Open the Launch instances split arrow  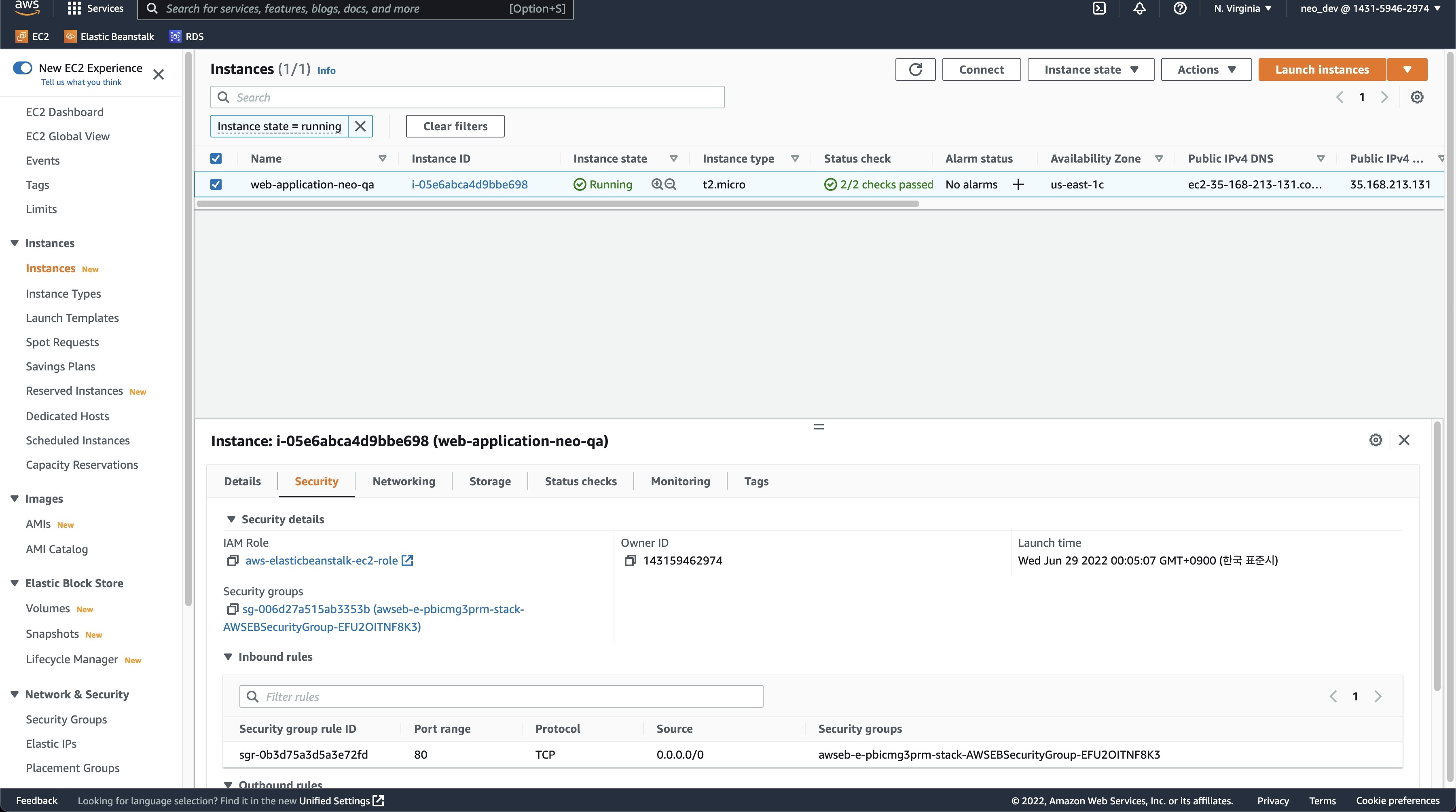[x=1407, y=70]
